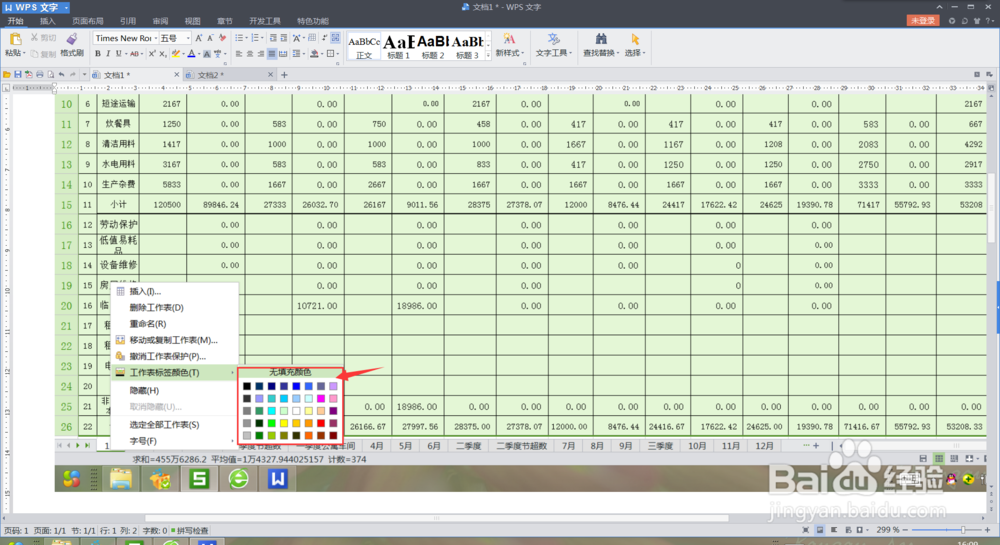
Task: Expand the font color A dropdown arrow
Action: pyautogui.click(x=199, y=55)
